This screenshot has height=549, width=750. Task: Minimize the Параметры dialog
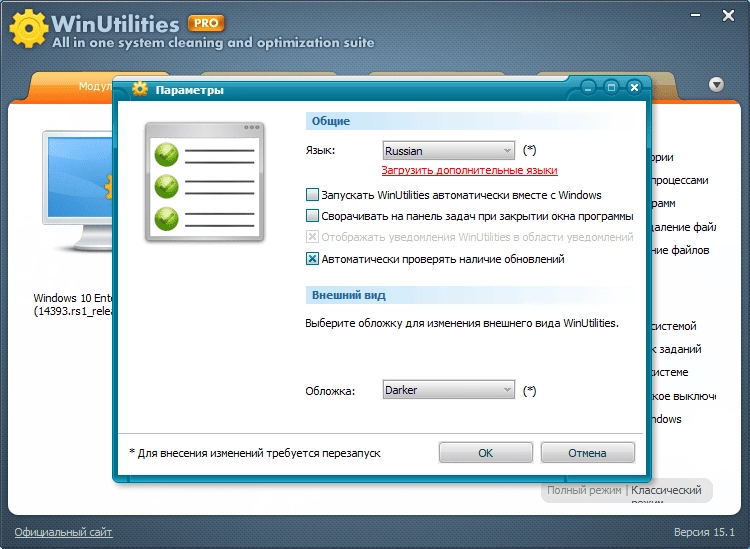click(588, 88)
